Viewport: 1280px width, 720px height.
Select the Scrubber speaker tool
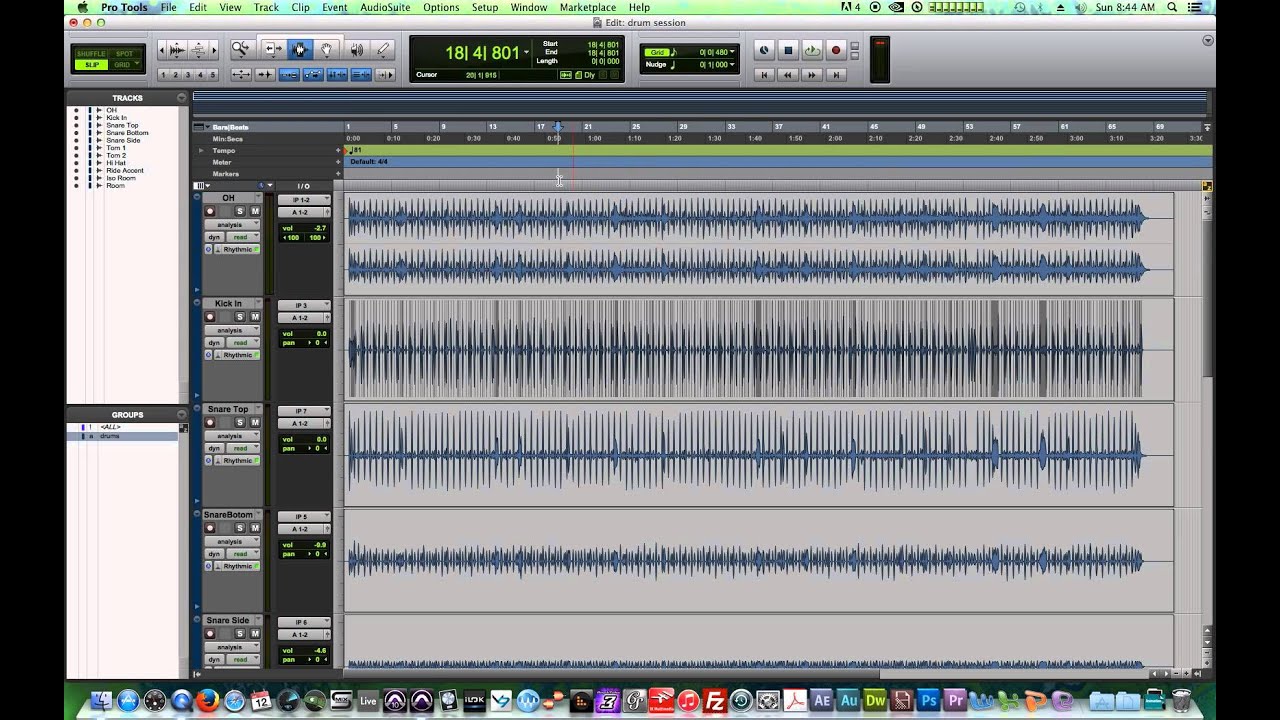pyautogui.click(x=355, y=49)
